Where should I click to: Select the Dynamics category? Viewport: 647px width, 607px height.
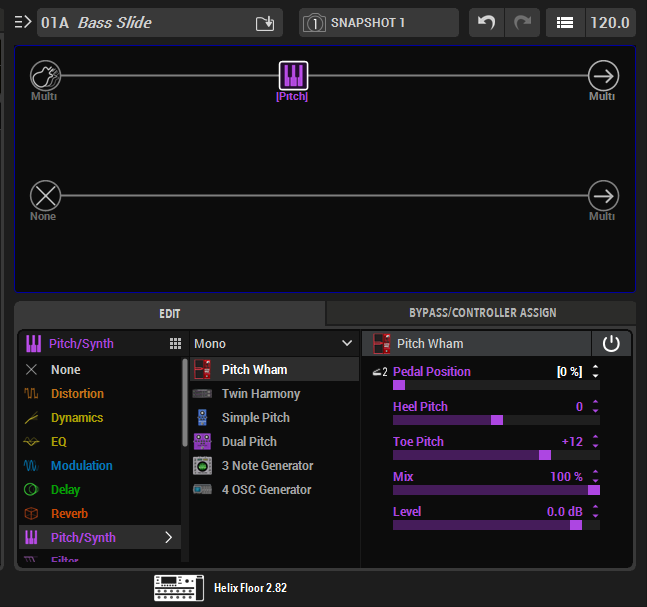pos(100,418)
